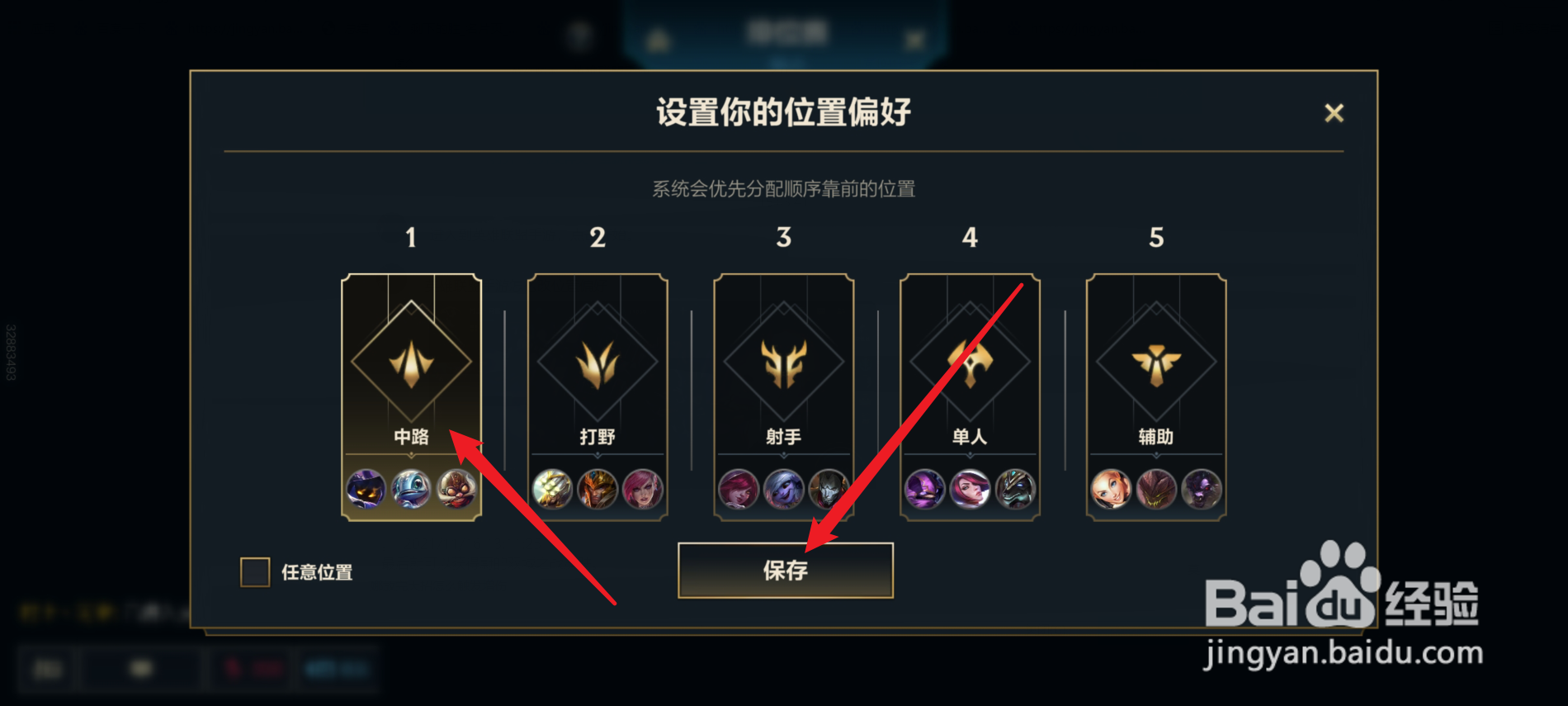Image resolution: width=1568 pixels, height=706 pixels.
Task: Select the 打野 jungle position icon
Action: (x=597, y=362)
